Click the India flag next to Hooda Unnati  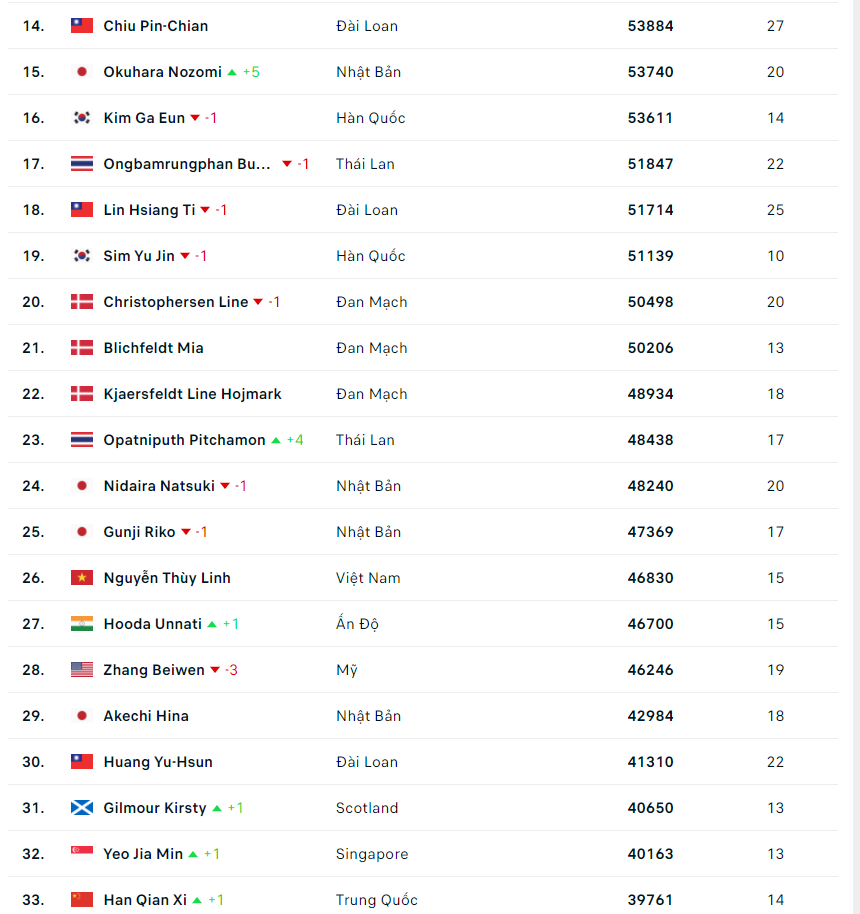coord(82,624)
